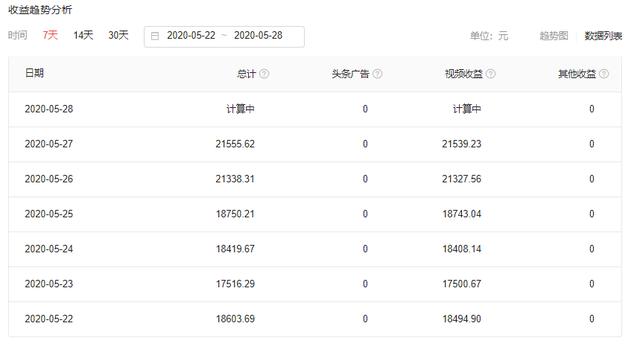640x361 pixels.
Task: Click help icon next to 总计
Action: (x=264, y=74)
